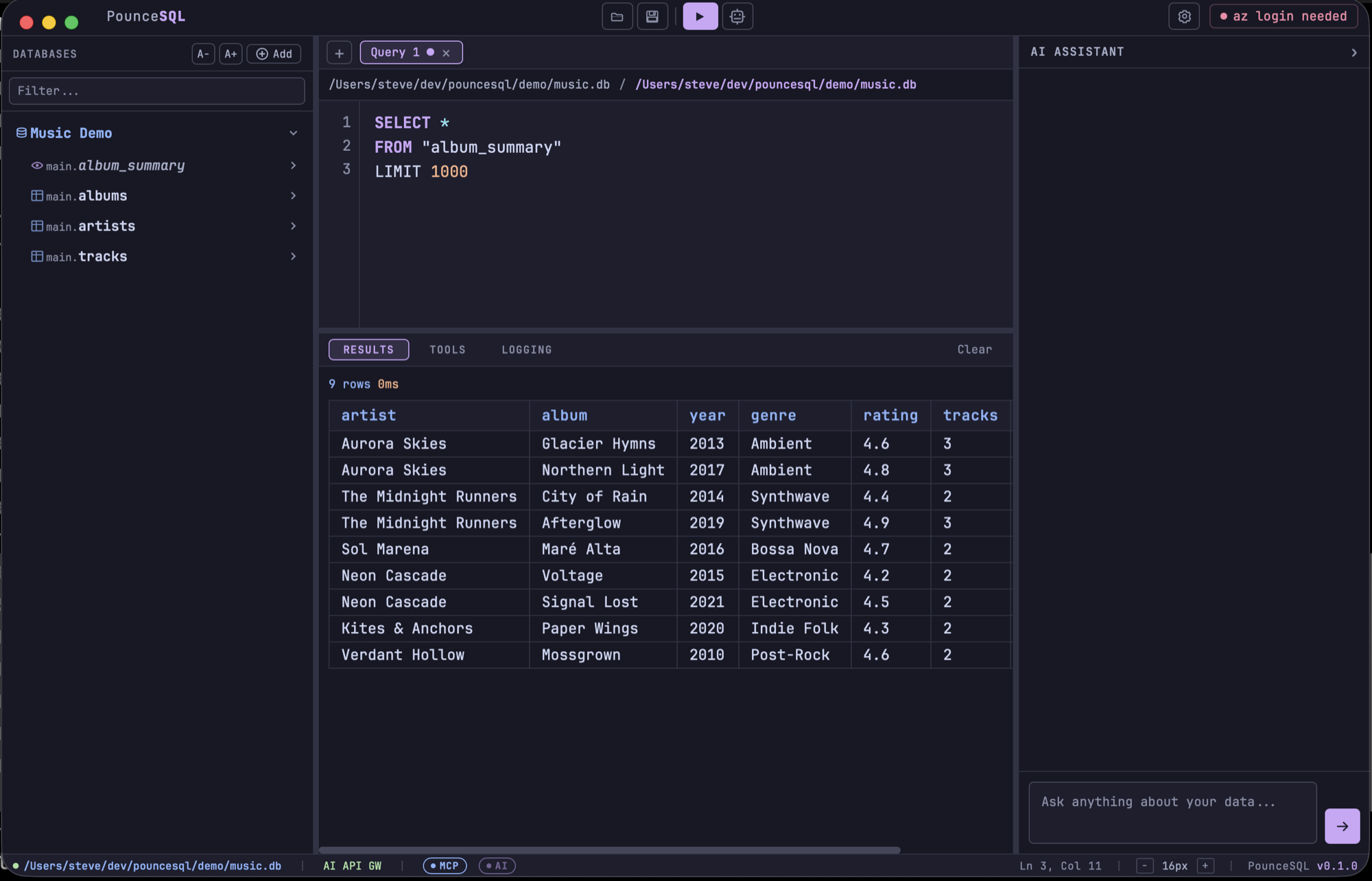Click the highlighted music.db path breadcrumb
The image size is (1372, 881).
(776, 84)
